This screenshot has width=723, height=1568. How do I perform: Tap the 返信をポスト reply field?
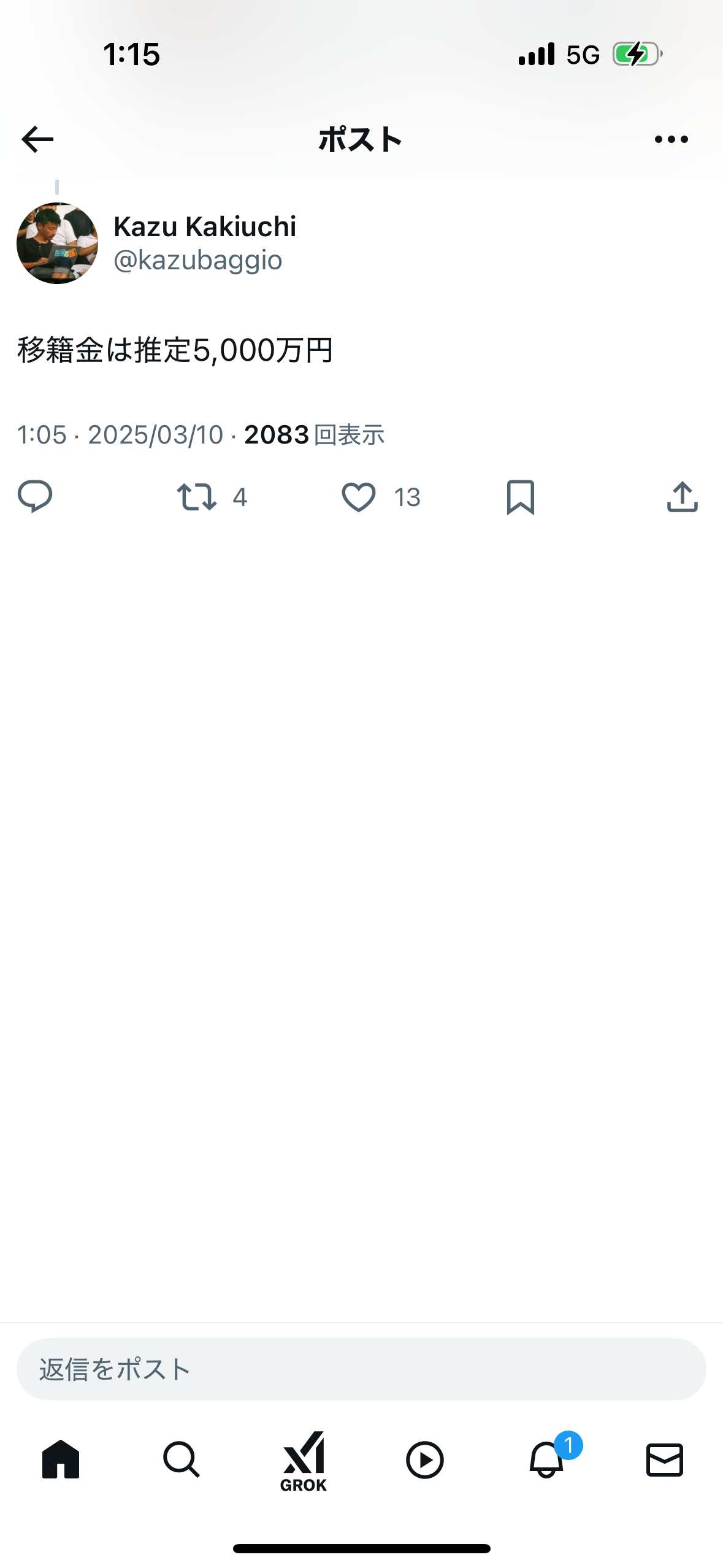coord(361,1369)
